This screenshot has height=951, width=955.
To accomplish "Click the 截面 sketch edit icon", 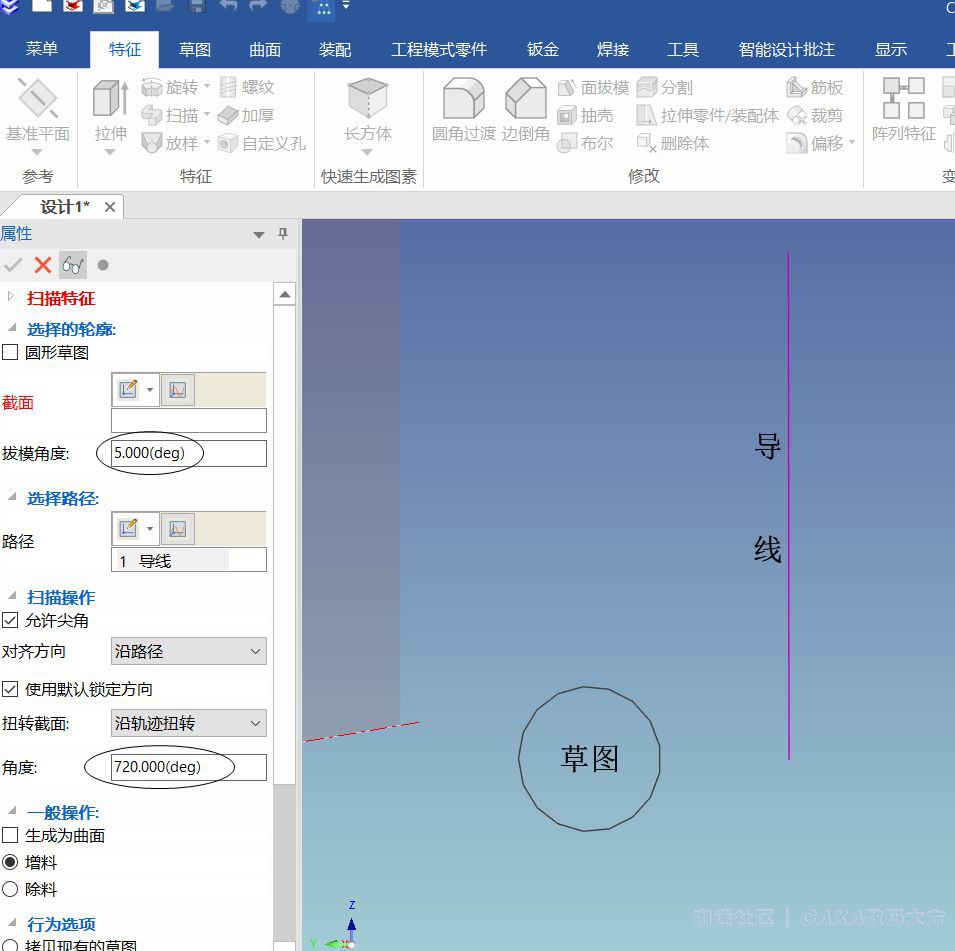I will click(129, 389).
